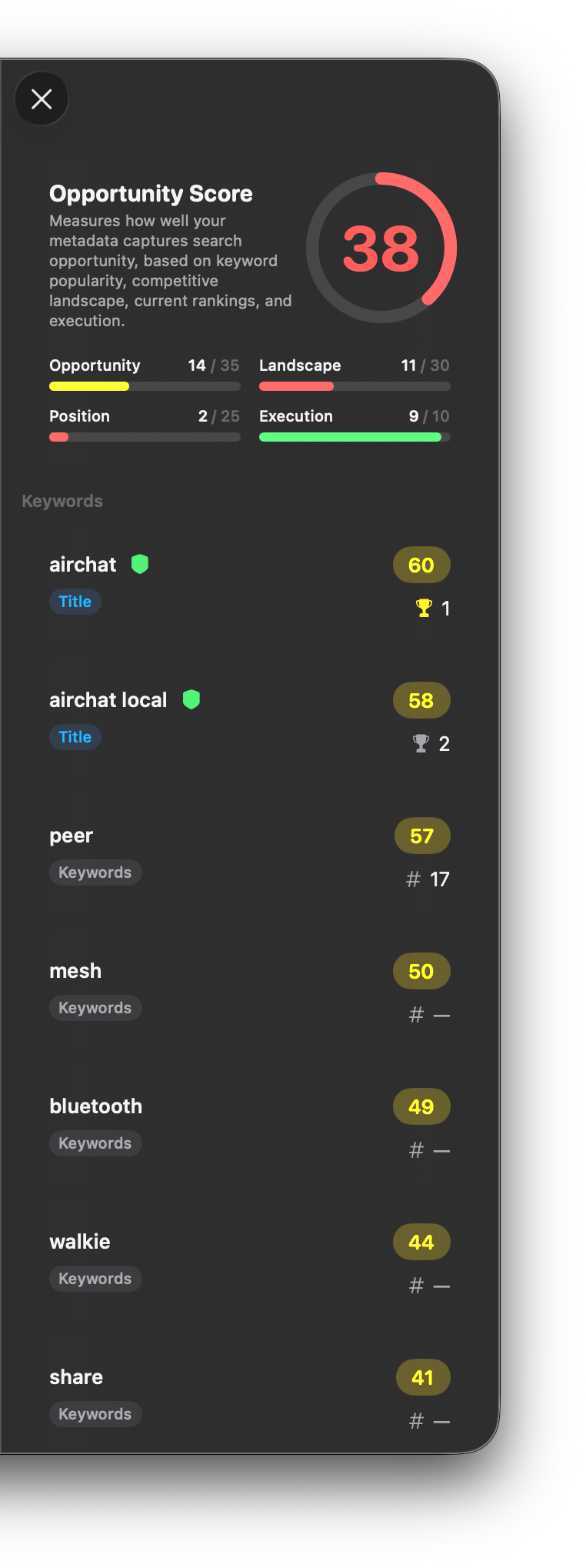Click the green Execution progress bar
586x1568 pixels.
(x=355, y=437)
